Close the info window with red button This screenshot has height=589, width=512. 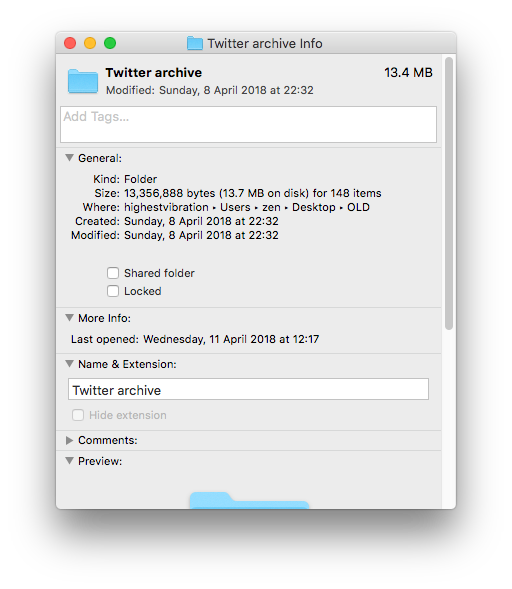(70, 43)
